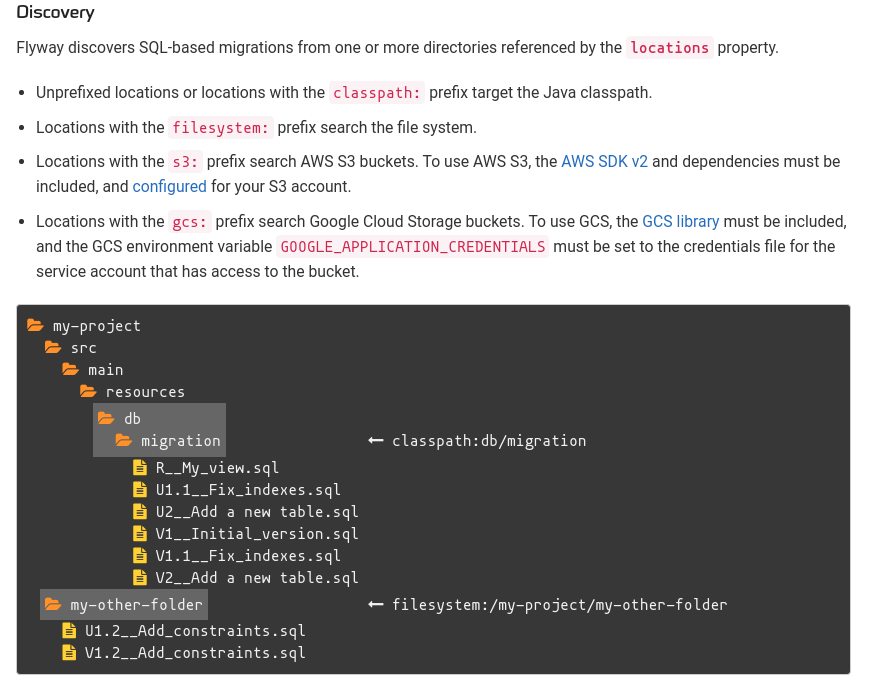Click the src folder icon
This screenshot has height=687, width=872.
pos(53,347)
